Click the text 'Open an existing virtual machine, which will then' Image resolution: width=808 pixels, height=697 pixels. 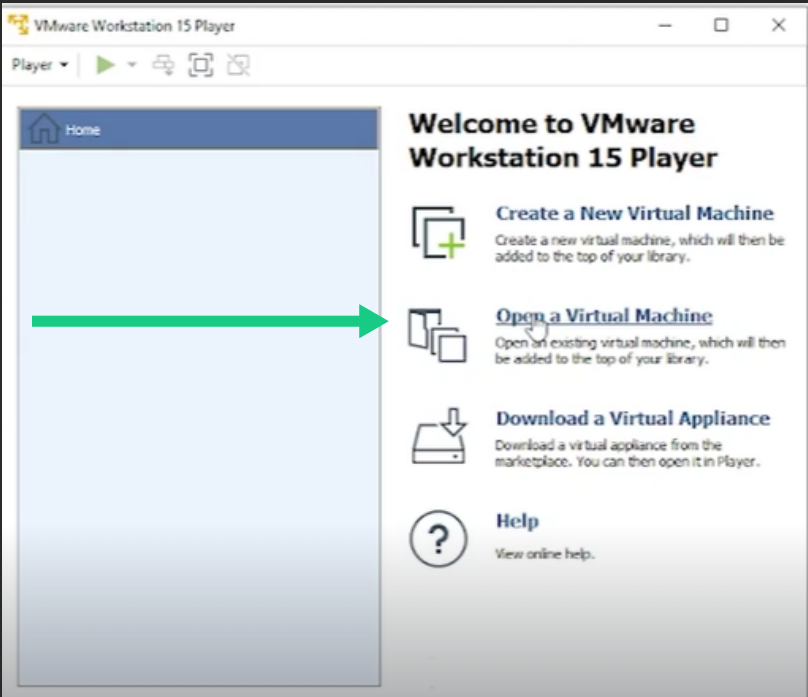[640, 343]
